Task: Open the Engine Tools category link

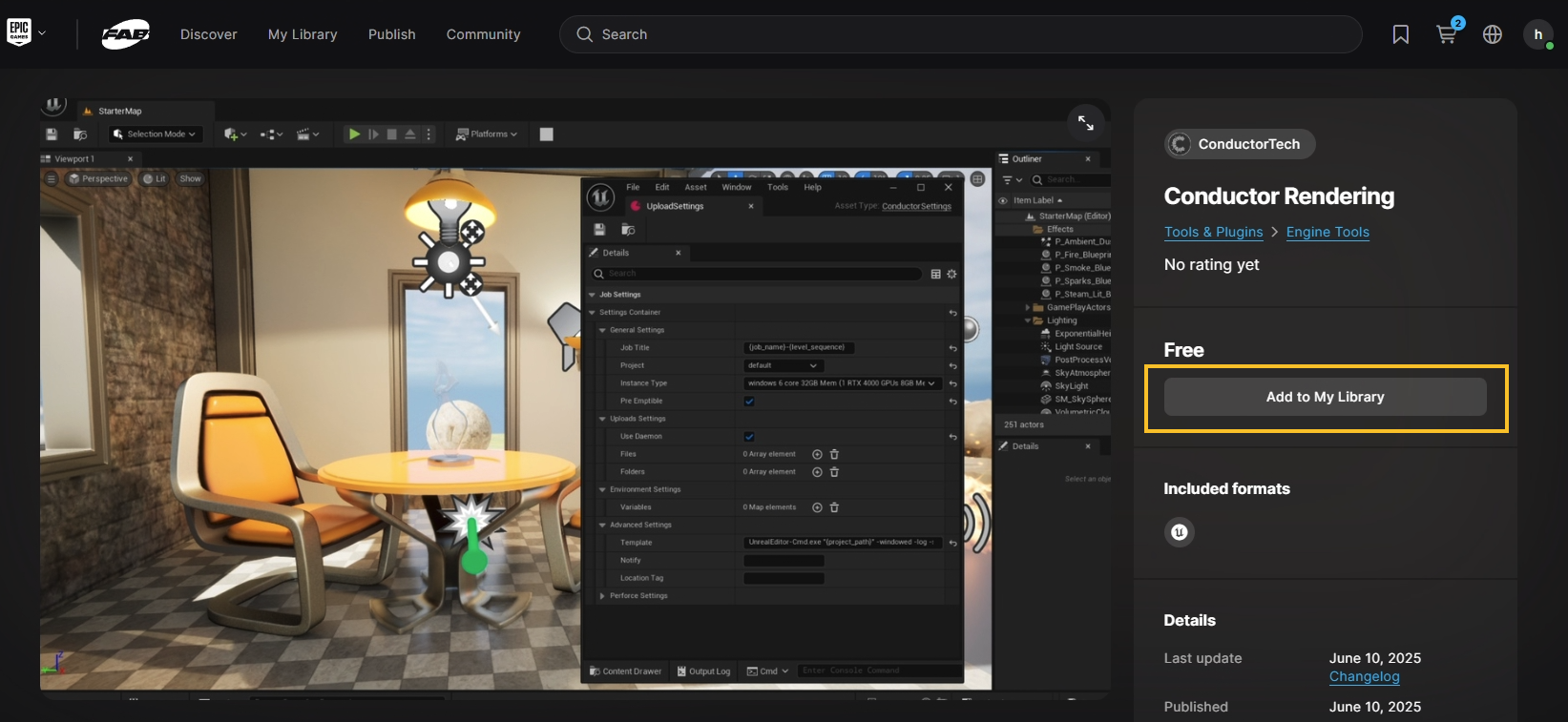Action: (x=1328, y=232)
